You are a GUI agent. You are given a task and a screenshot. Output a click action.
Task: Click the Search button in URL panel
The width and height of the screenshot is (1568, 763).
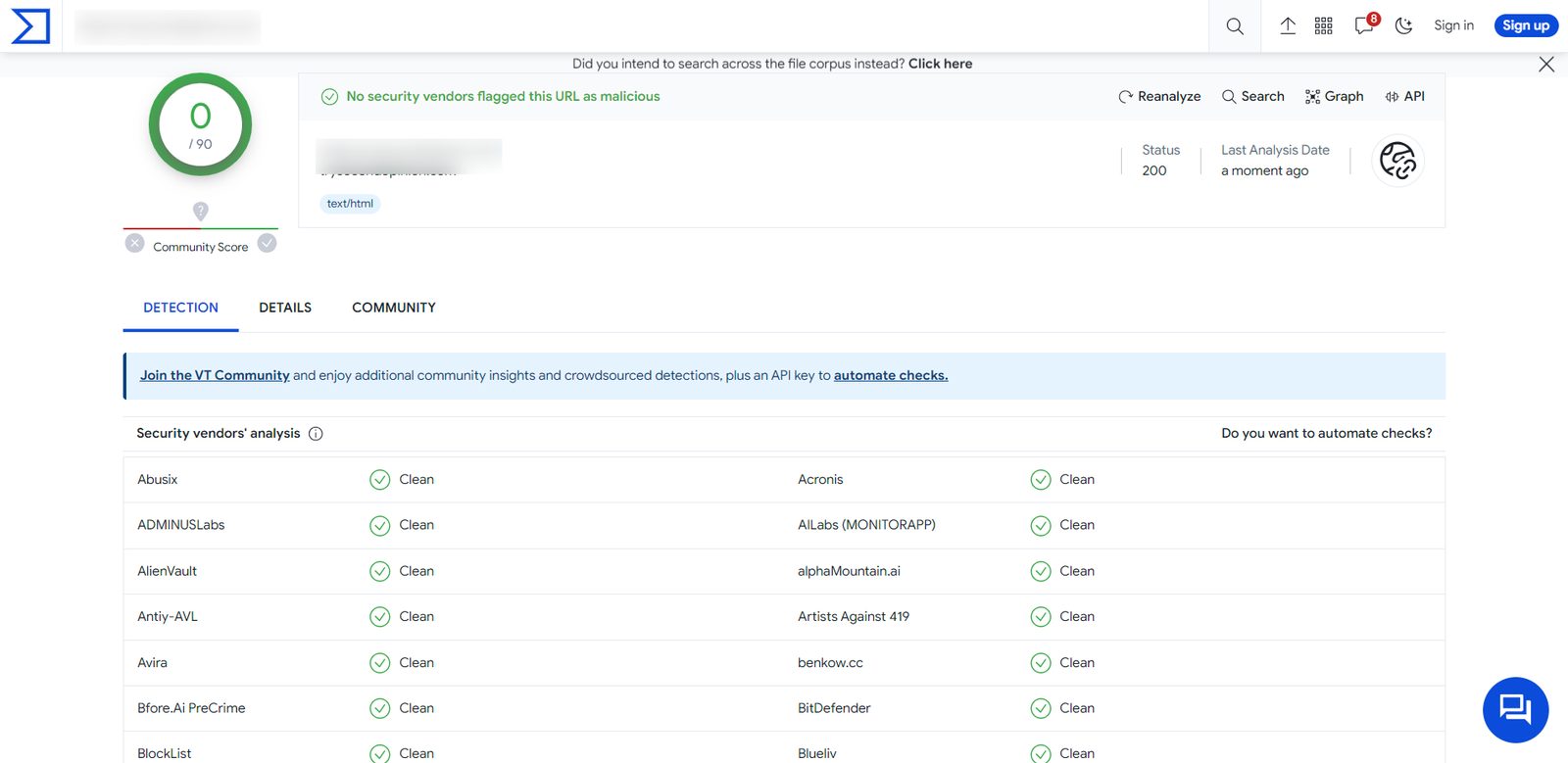click(x=1252, y=96)
